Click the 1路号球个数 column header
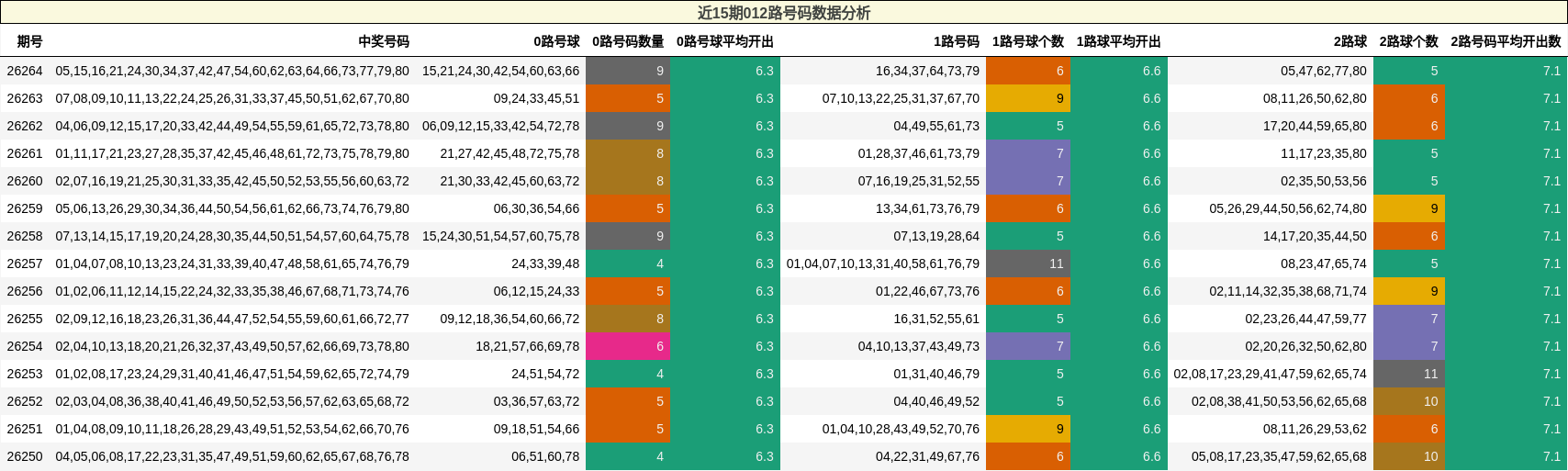This screenshot has width=1568, height=471. [1028, 41]
